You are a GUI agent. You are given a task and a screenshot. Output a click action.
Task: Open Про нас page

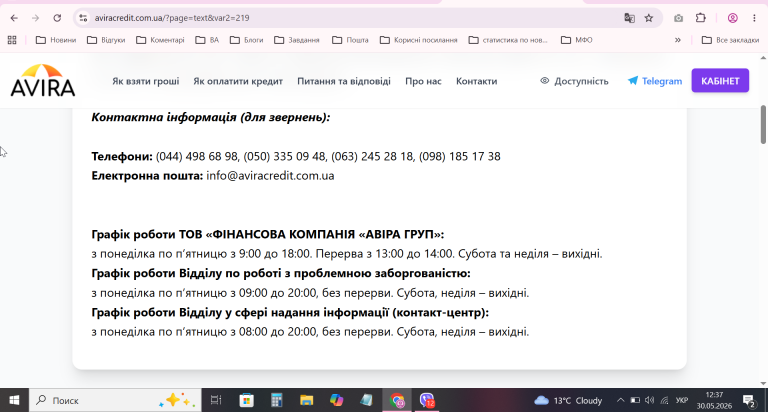423,81
